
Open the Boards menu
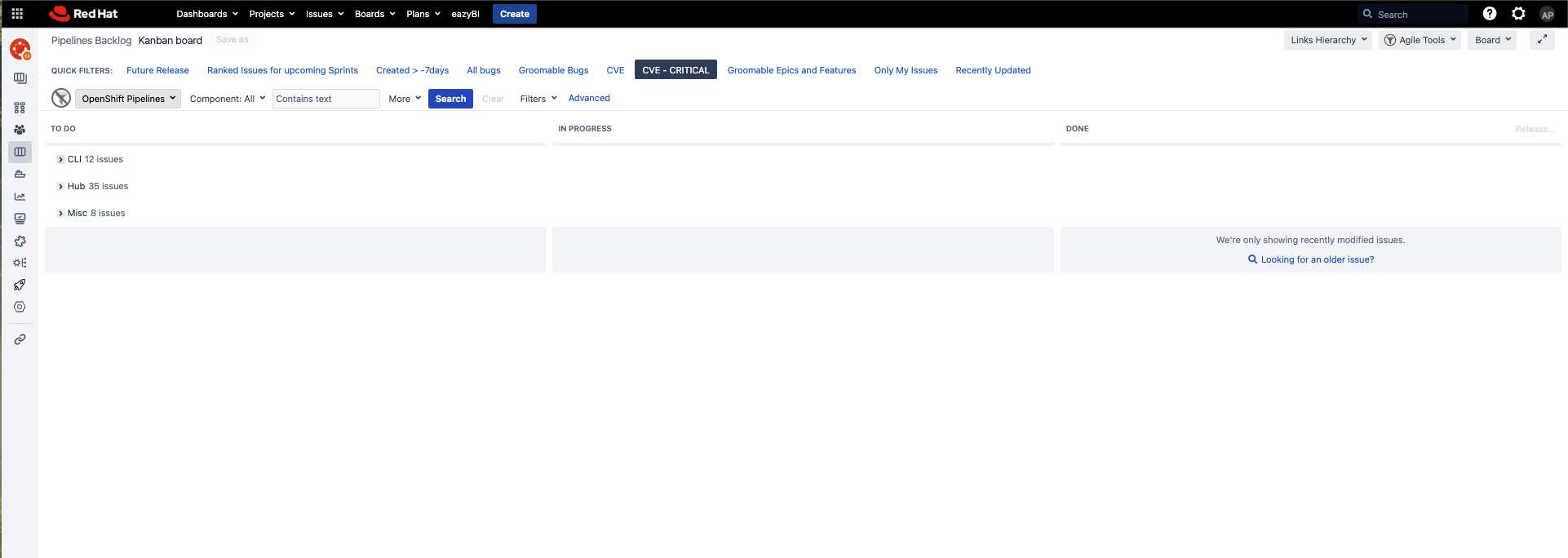coord(375,14)
